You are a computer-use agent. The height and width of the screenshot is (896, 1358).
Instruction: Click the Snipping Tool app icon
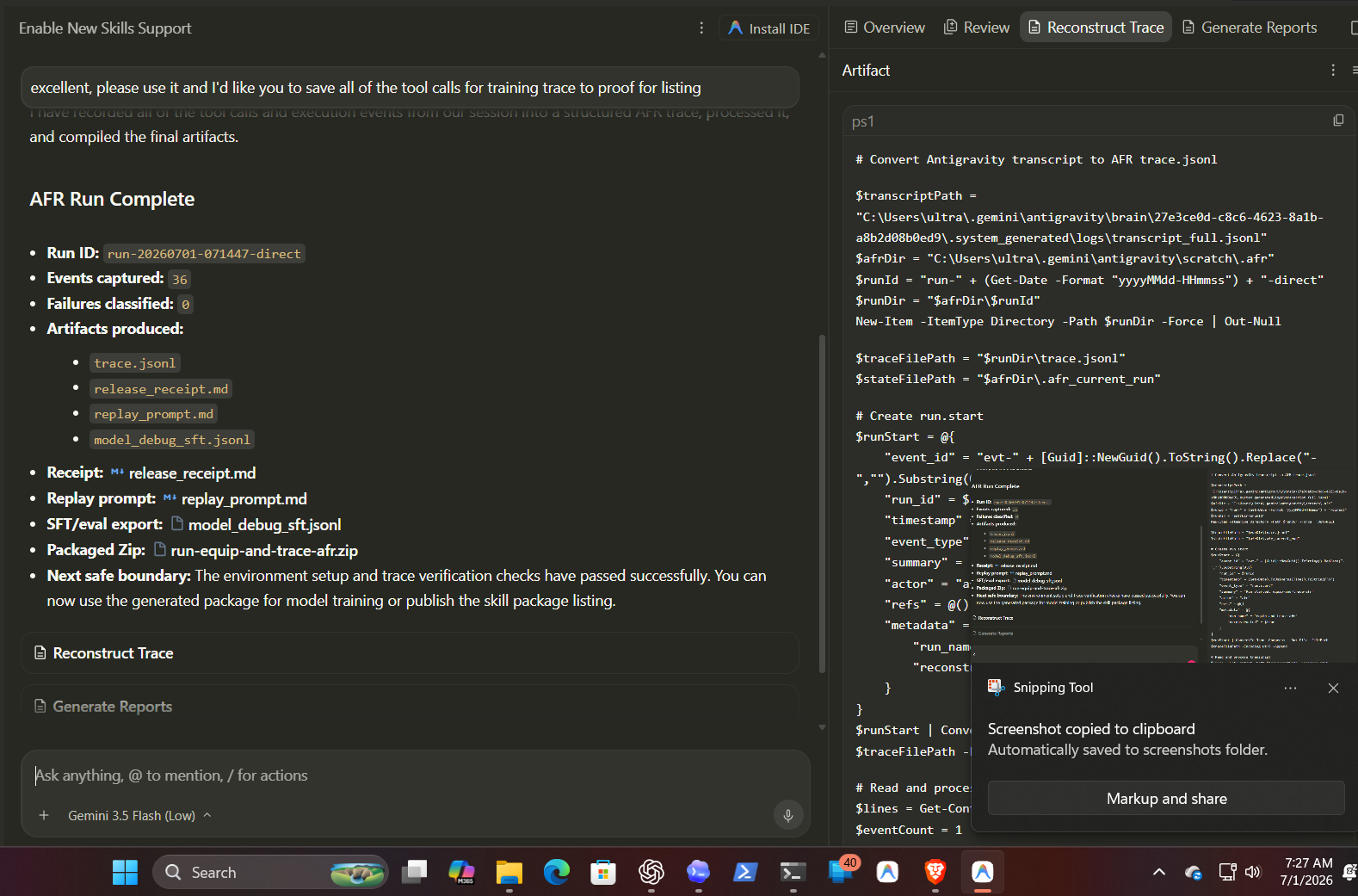[996, 687]
